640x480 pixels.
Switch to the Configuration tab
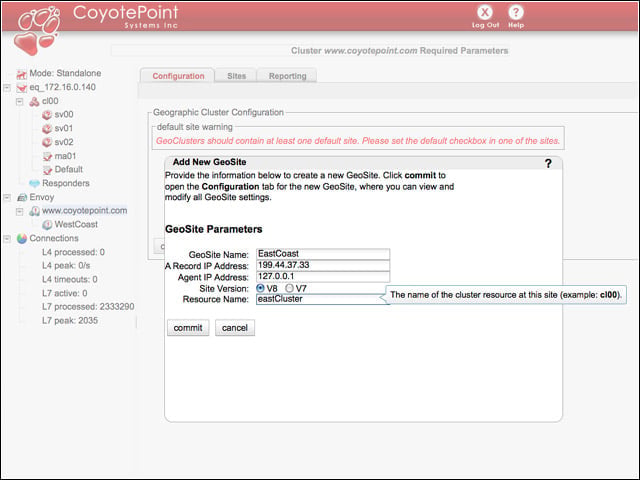click(178, 76)
